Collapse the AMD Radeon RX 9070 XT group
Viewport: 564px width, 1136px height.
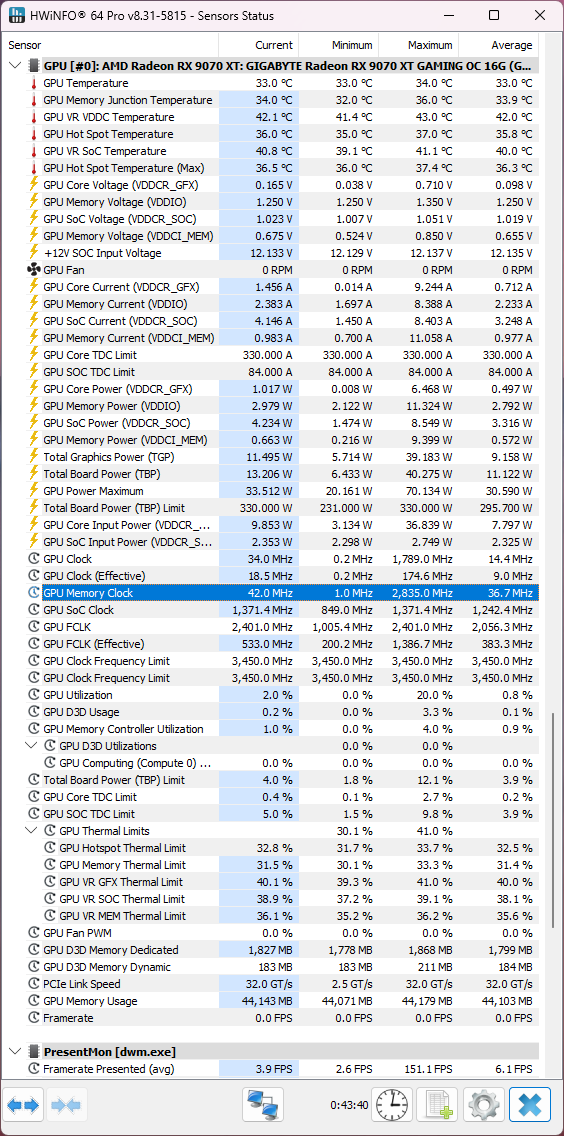point(14,66)
